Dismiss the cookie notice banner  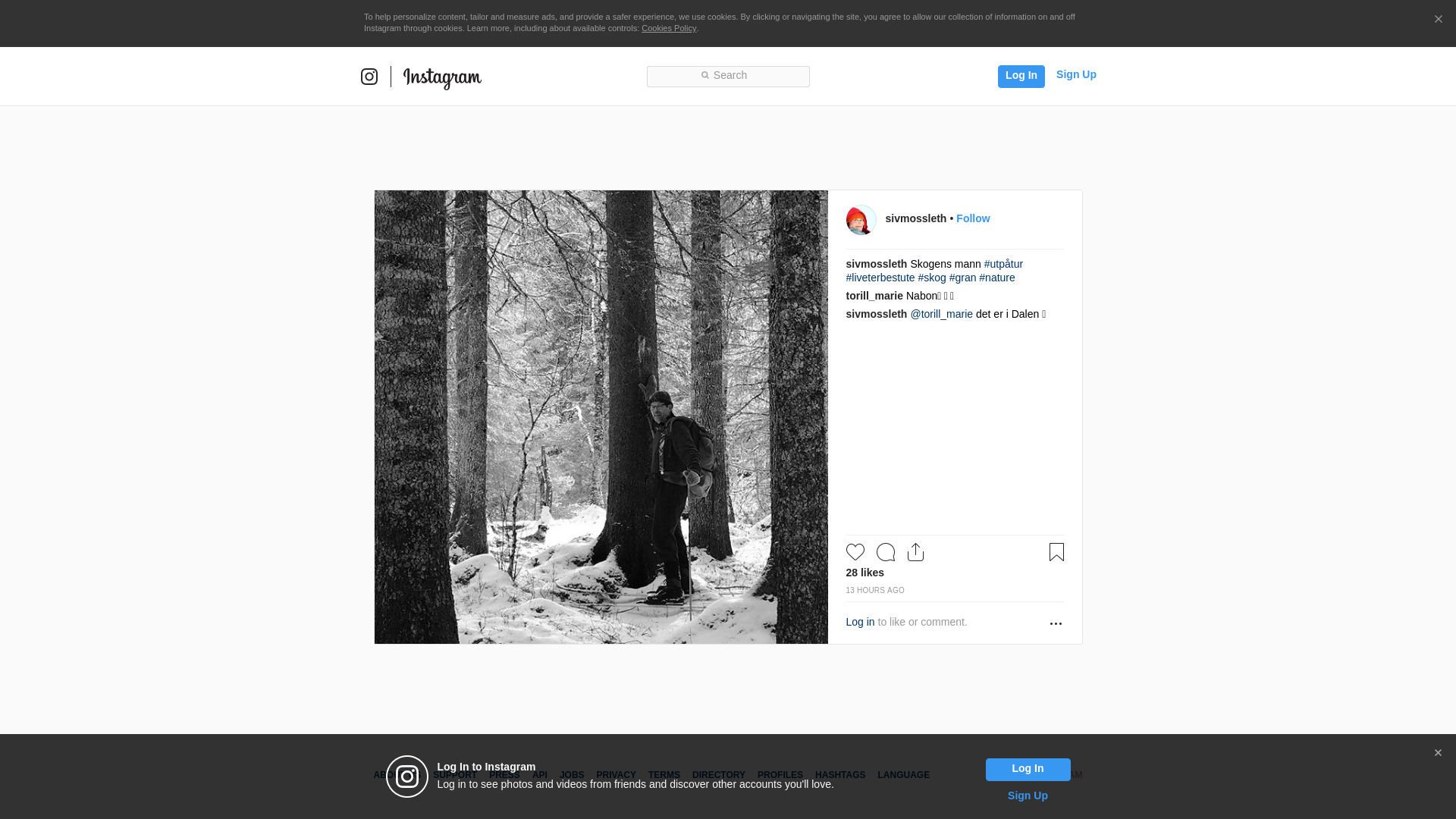click(1438, 20)
